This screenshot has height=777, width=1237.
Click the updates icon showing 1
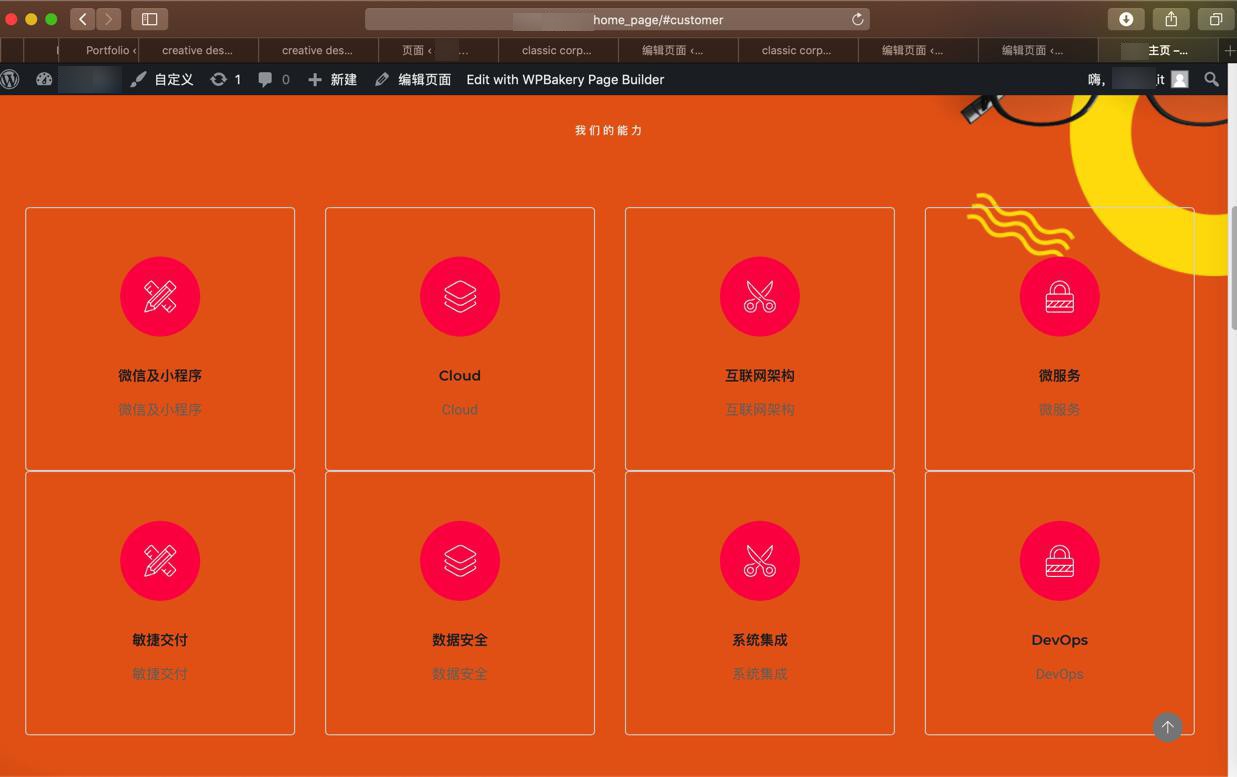(225, 79)
